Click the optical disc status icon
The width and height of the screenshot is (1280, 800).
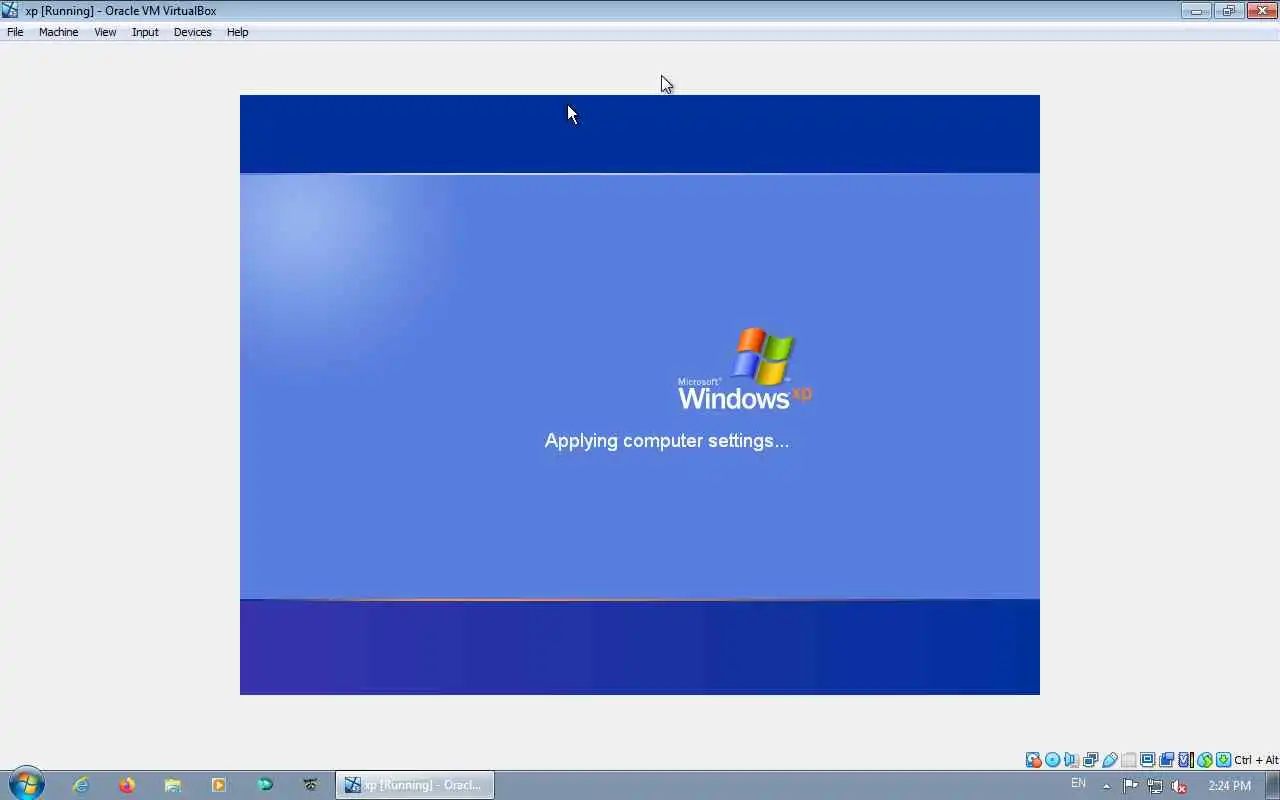coord(1052,760)
